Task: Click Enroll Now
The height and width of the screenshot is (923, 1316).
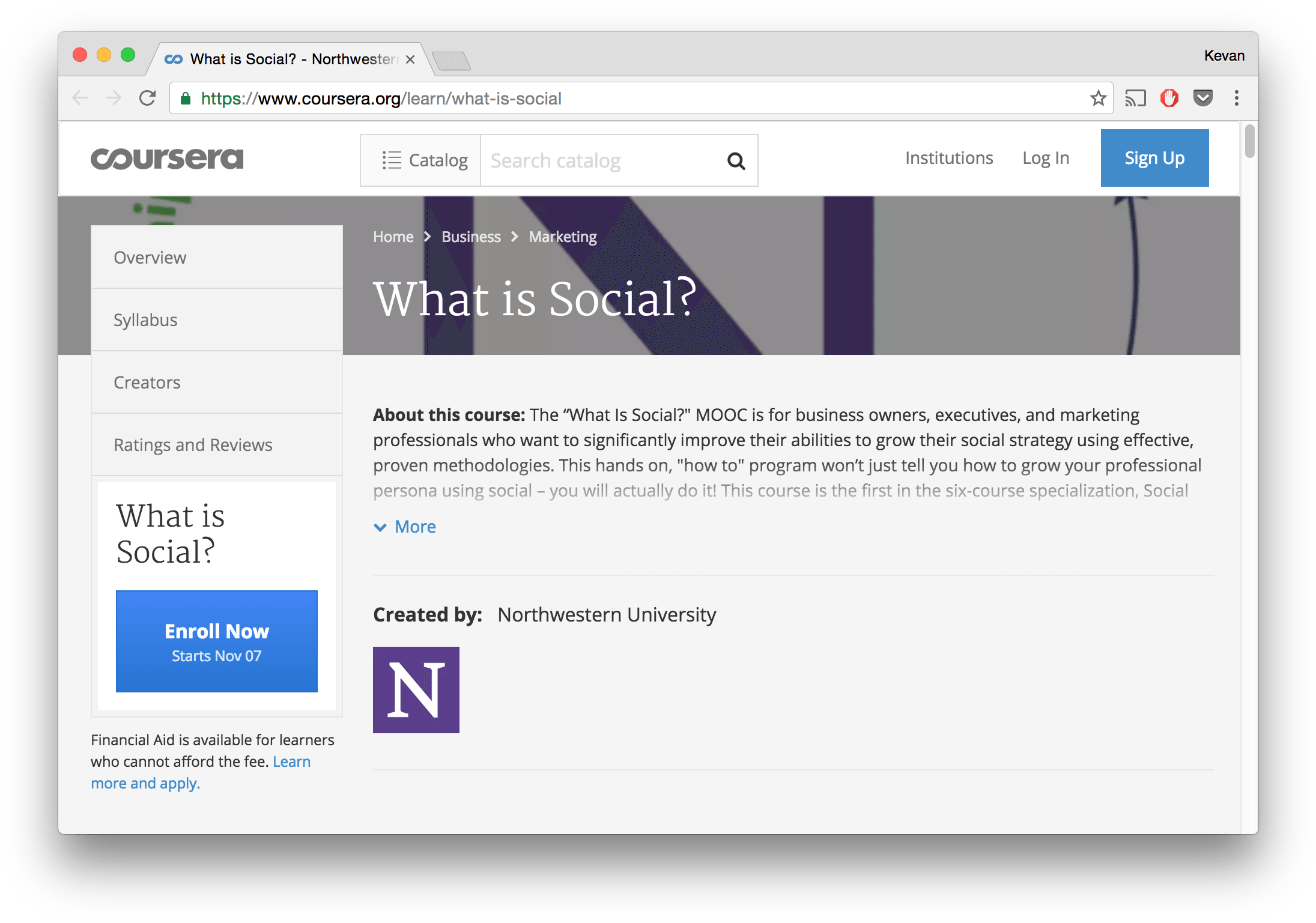Action: click(216, 641)
